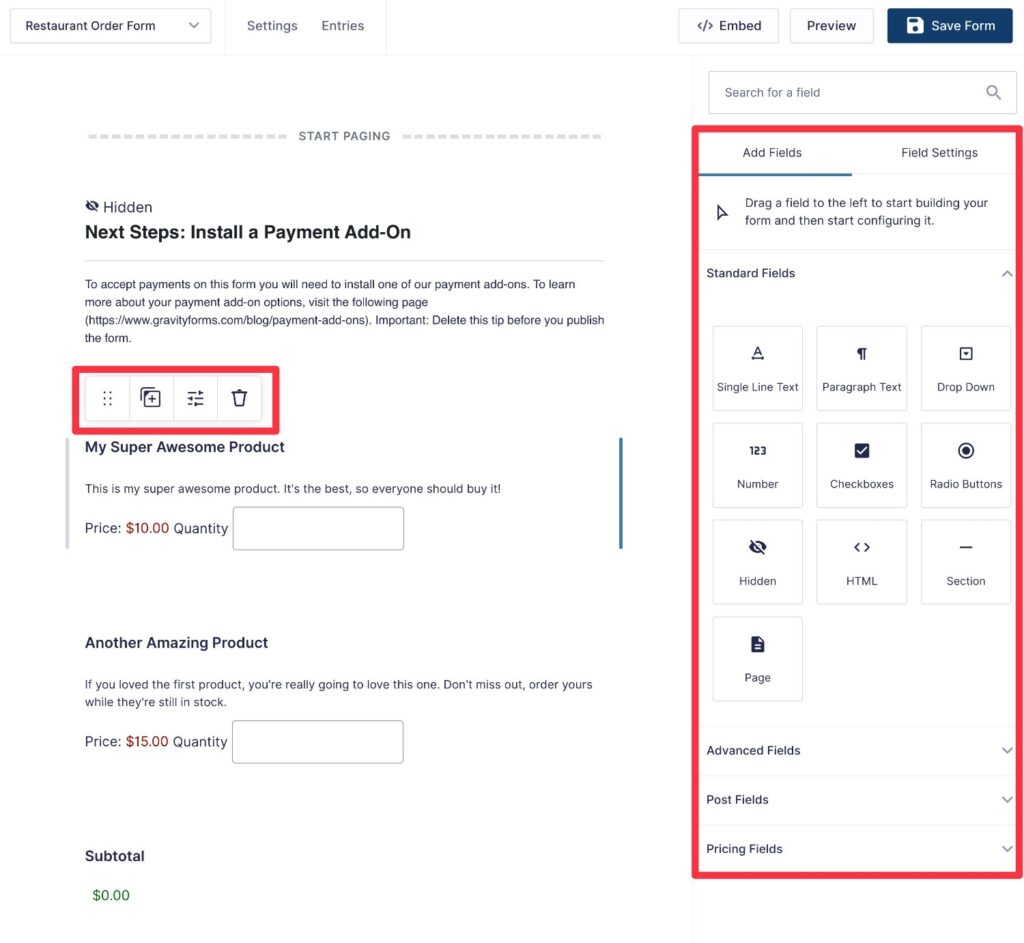
Task: Click the Save Form button
Action: coord(949,25)
